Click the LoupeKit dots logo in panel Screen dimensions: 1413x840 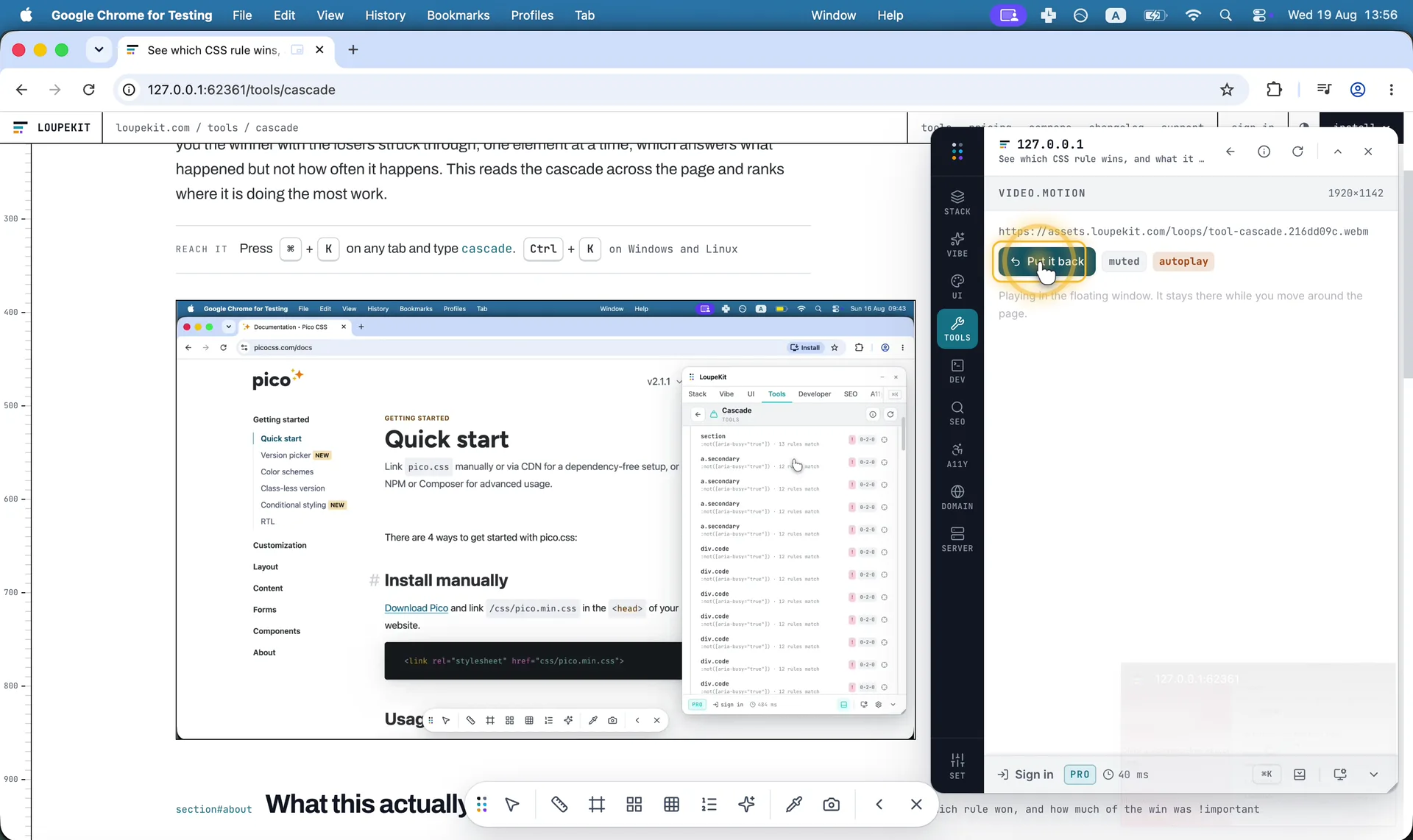(x=957, y=152)
